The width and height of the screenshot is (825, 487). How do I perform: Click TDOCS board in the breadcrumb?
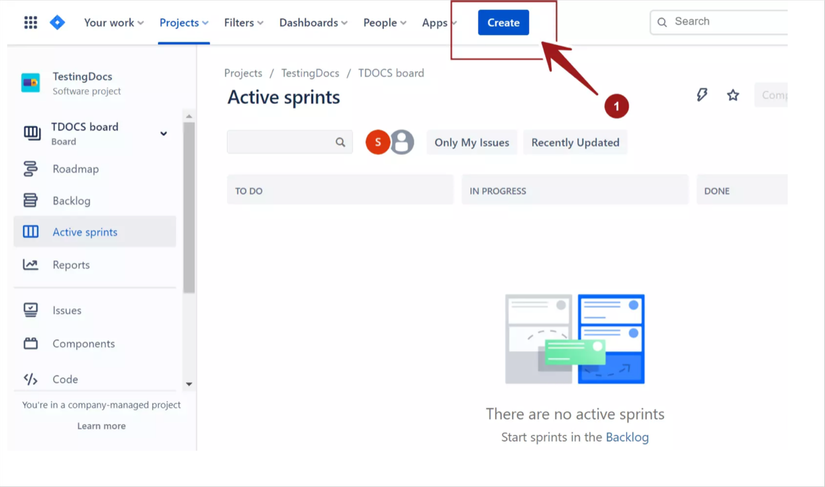[391, 73]
